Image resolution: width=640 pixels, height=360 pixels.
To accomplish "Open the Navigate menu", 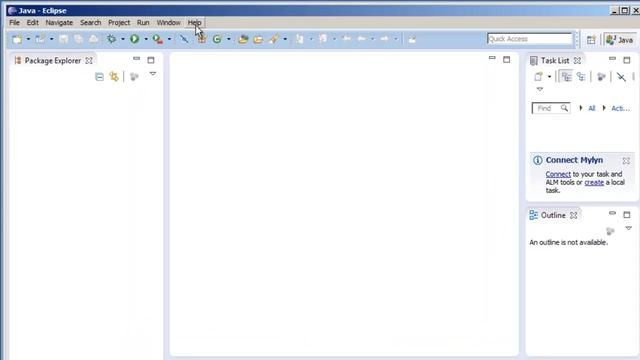I will [59, 22].
